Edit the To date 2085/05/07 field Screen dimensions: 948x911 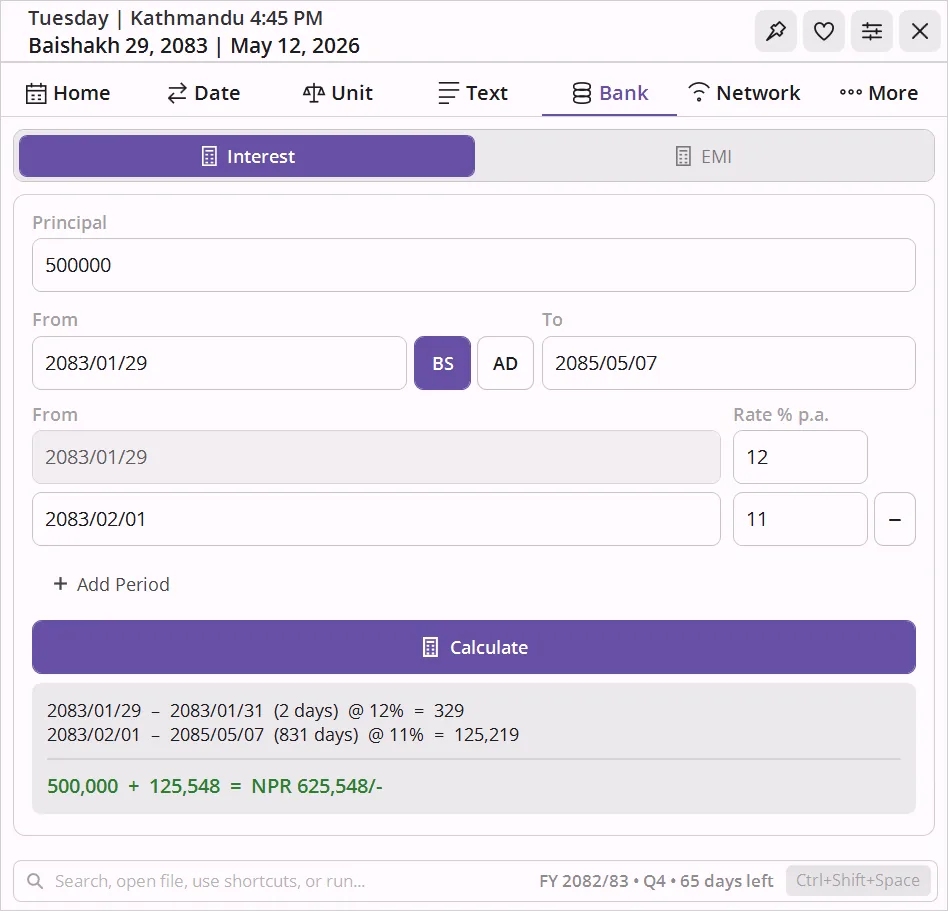click(729, 363)
